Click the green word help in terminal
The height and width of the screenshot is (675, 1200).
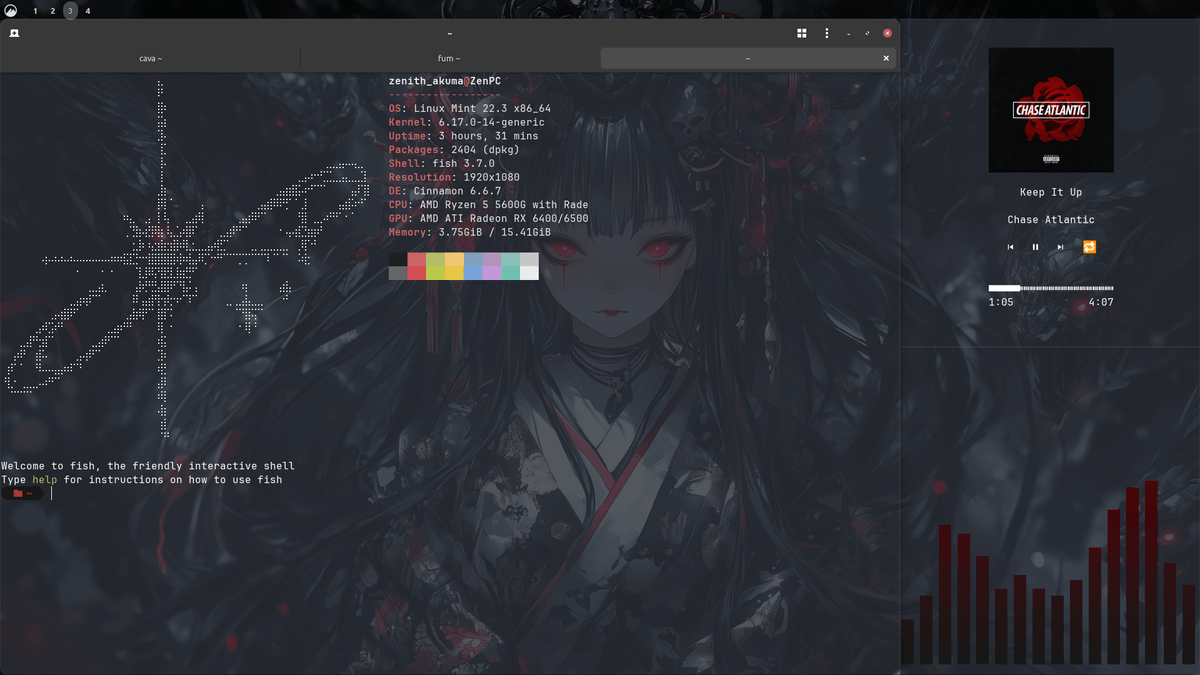coord(44,480)
